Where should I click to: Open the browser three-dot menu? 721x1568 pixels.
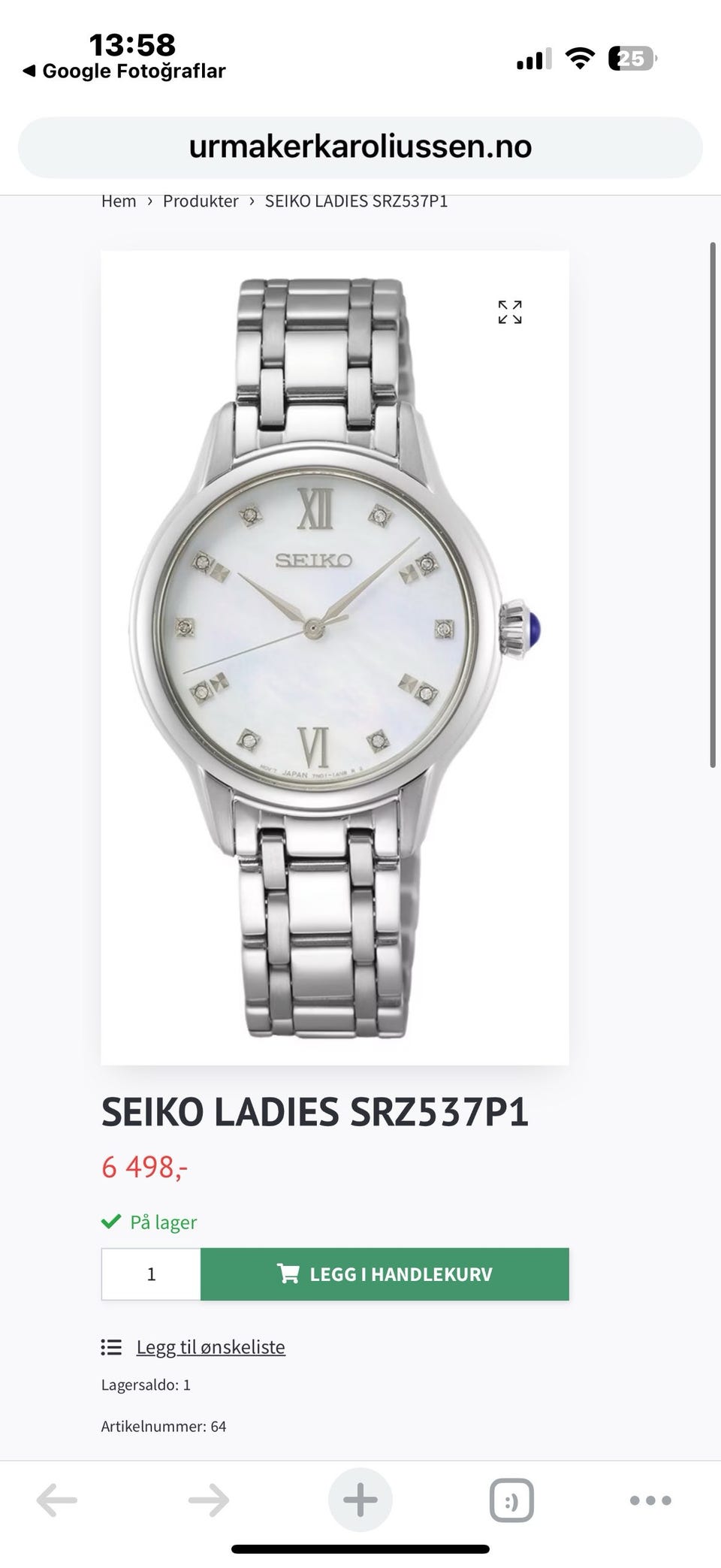coord(650,1500)
